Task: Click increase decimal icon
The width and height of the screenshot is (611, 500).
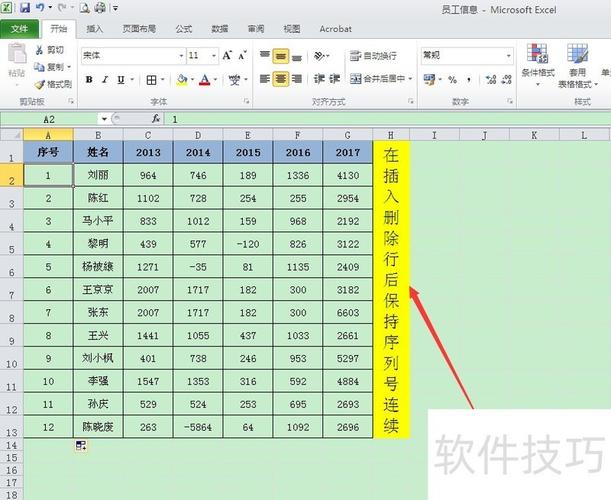Action: point(491,80)
